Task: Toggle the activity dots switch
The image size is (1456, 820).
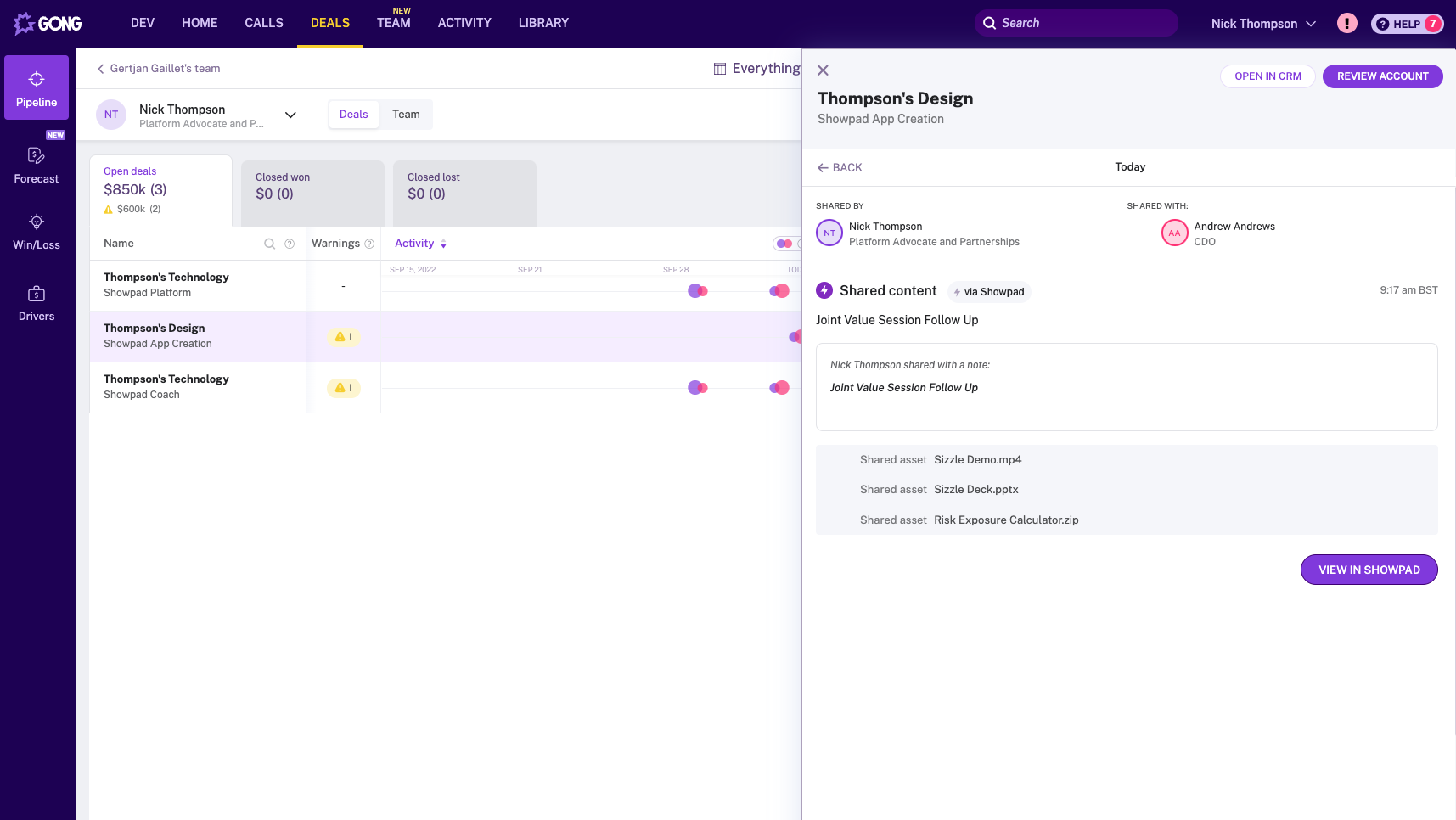Action: pyautogui.click(x=785, y=244)
